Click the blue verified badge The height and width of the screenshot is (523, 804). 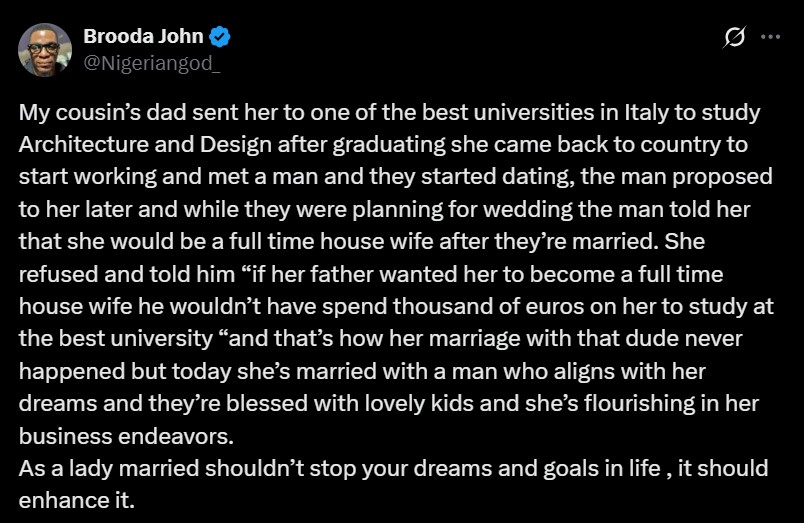point(221,38)
